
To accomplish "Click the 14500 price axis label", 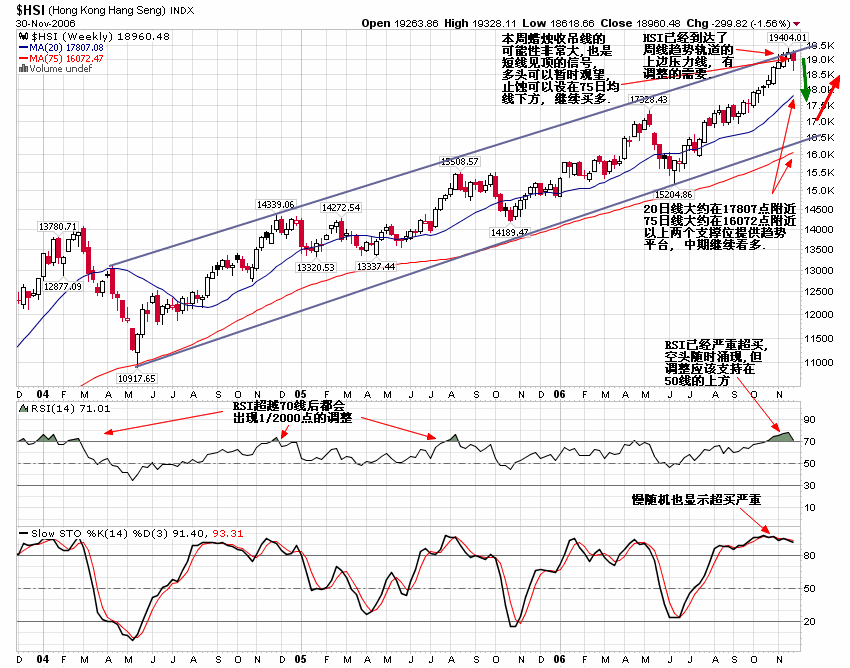I will tap(819, 209).
